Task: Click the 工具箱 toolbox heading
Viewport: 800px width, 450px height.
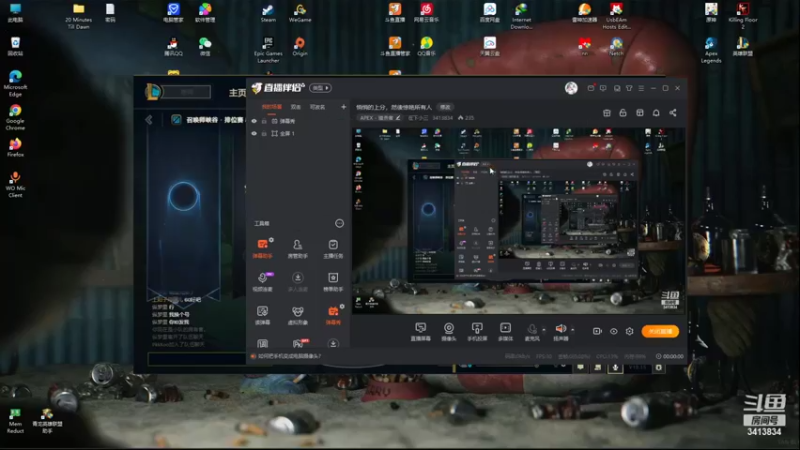Action: (262, 223)
